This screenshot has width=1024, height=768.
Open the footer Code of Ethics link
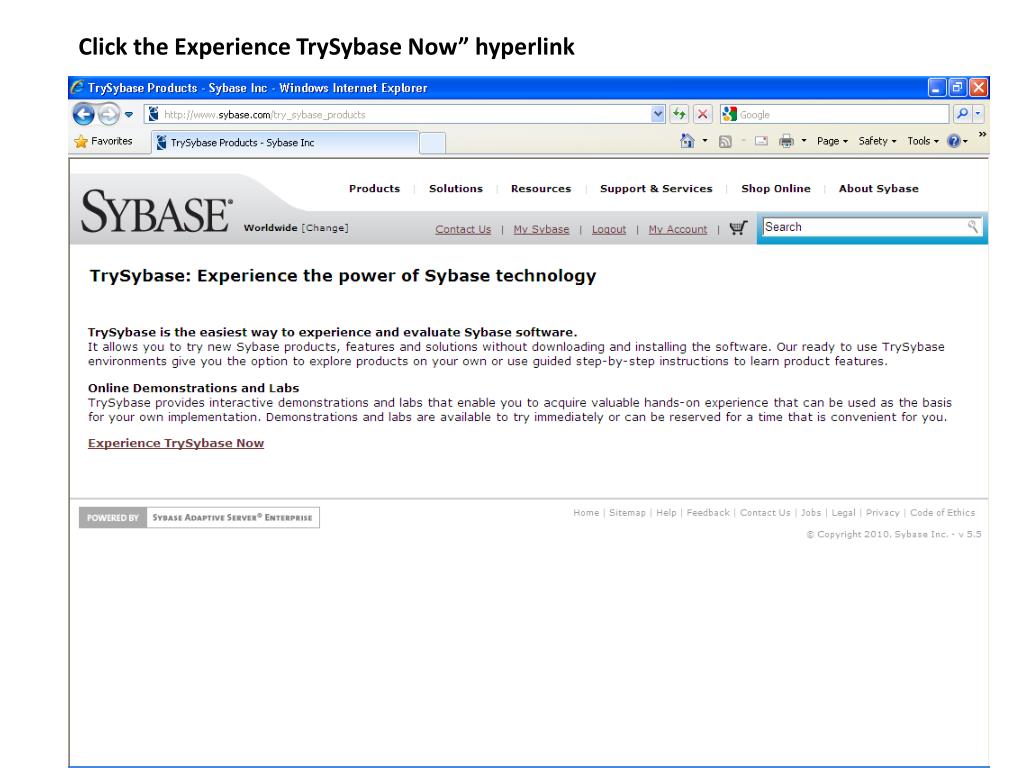[x=942, y=513]
